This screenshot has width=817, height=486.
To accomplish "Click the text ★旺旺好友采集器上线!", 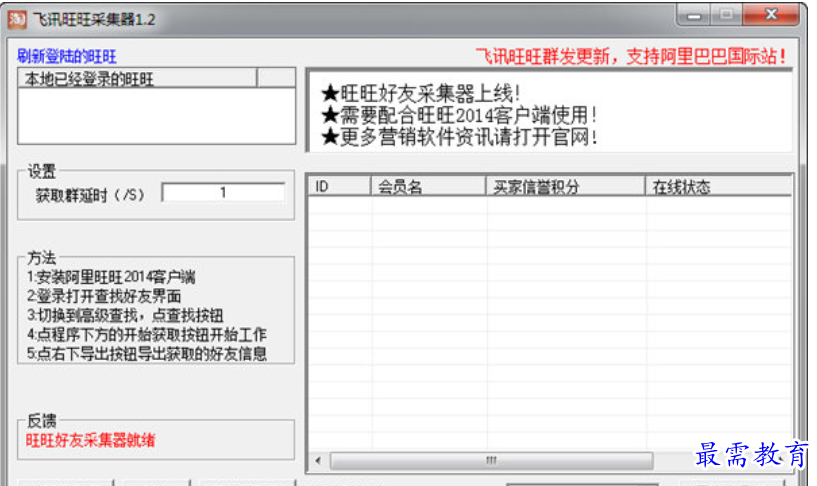I will [x=420, y=94].
